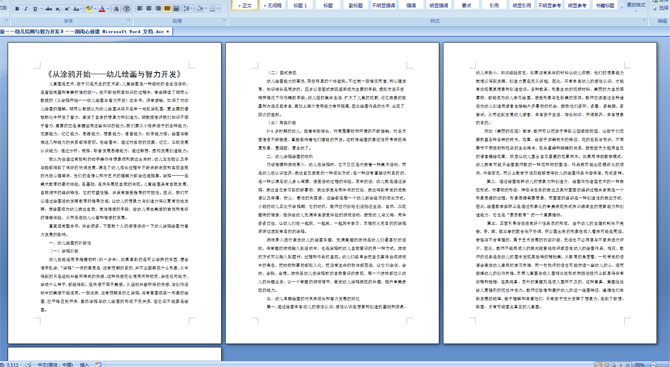Image resolution: width=670 pixels, height=367 pixels.
Task: Click the first page of the document
Action: click(115, 193)
